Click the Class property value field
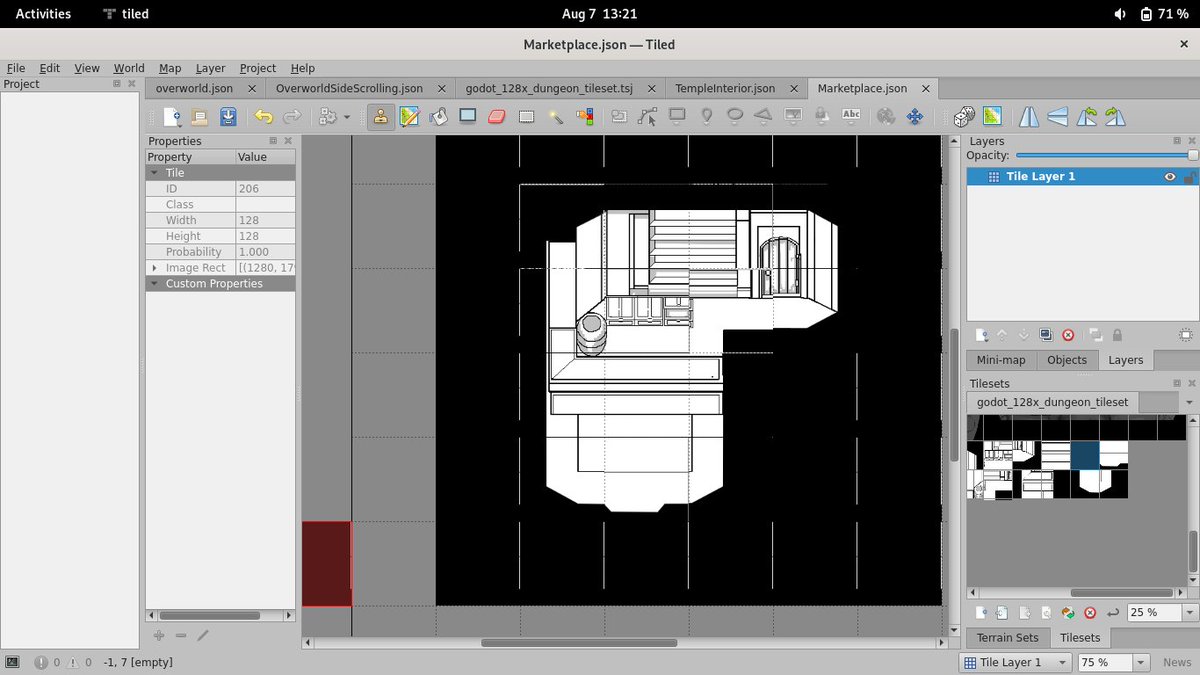The height and width of the screenshot is (675, 1200). [x=265, y=204]
